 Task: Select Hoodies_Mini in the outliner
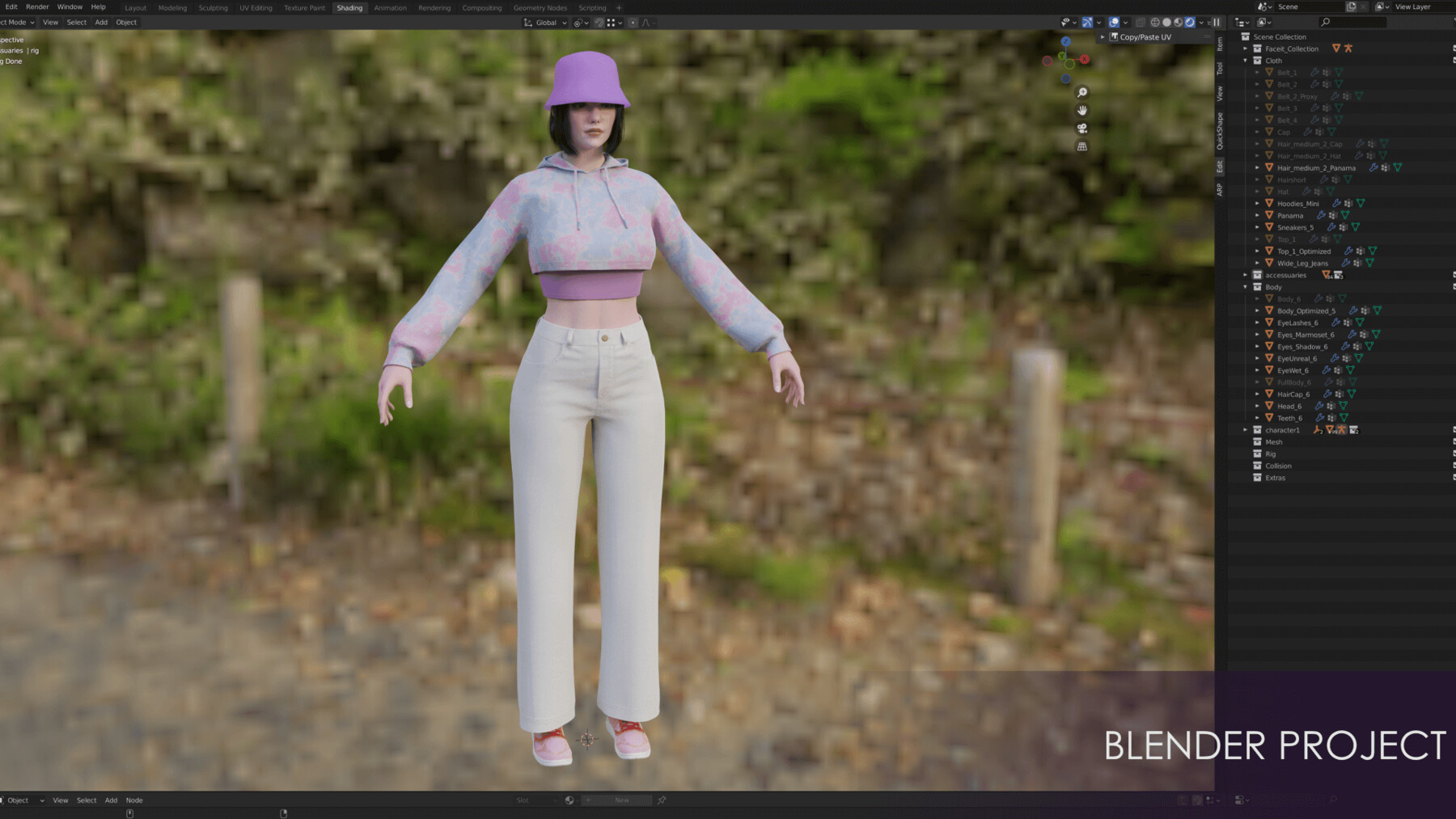tap(1298, 204)
